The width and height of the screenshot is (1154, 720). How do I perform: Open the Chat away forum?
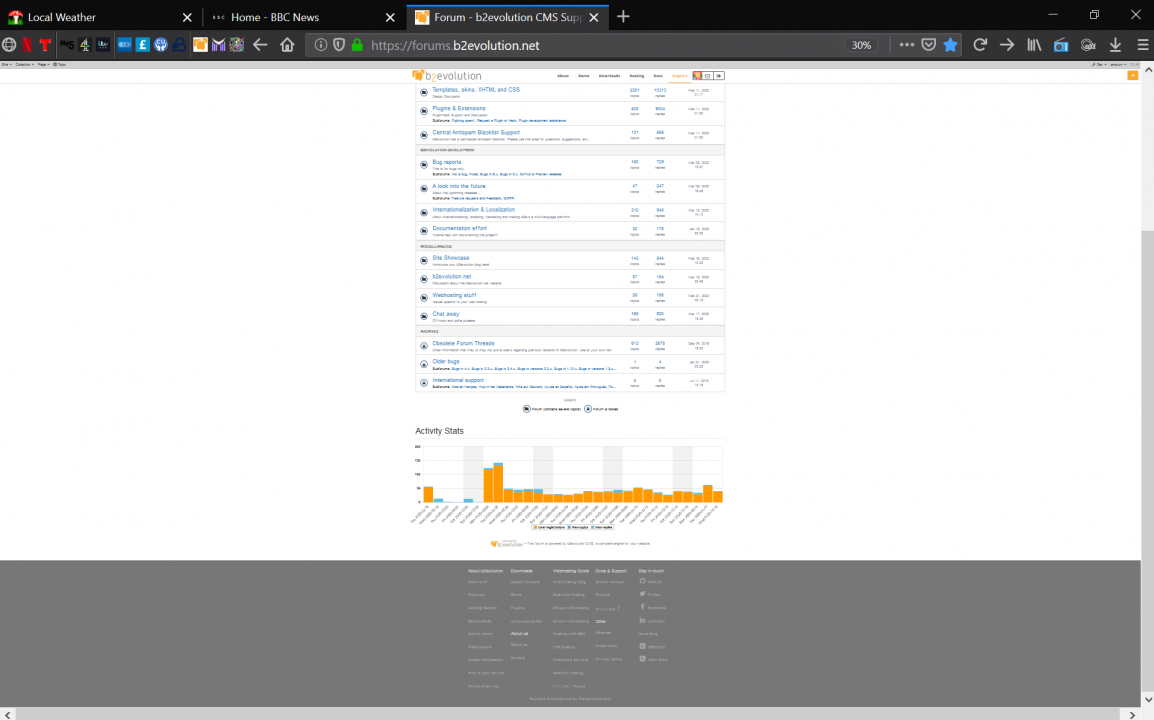click(x=445, y=314)
